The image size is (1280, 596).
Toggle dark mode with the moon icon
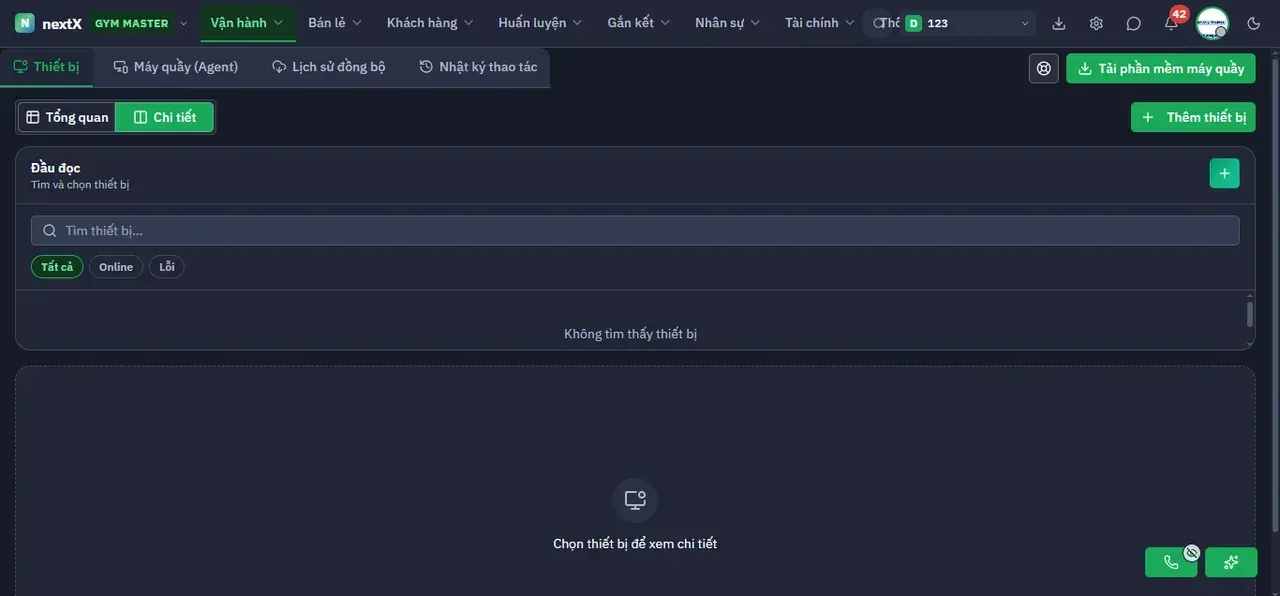click(x=1254, y=23)
